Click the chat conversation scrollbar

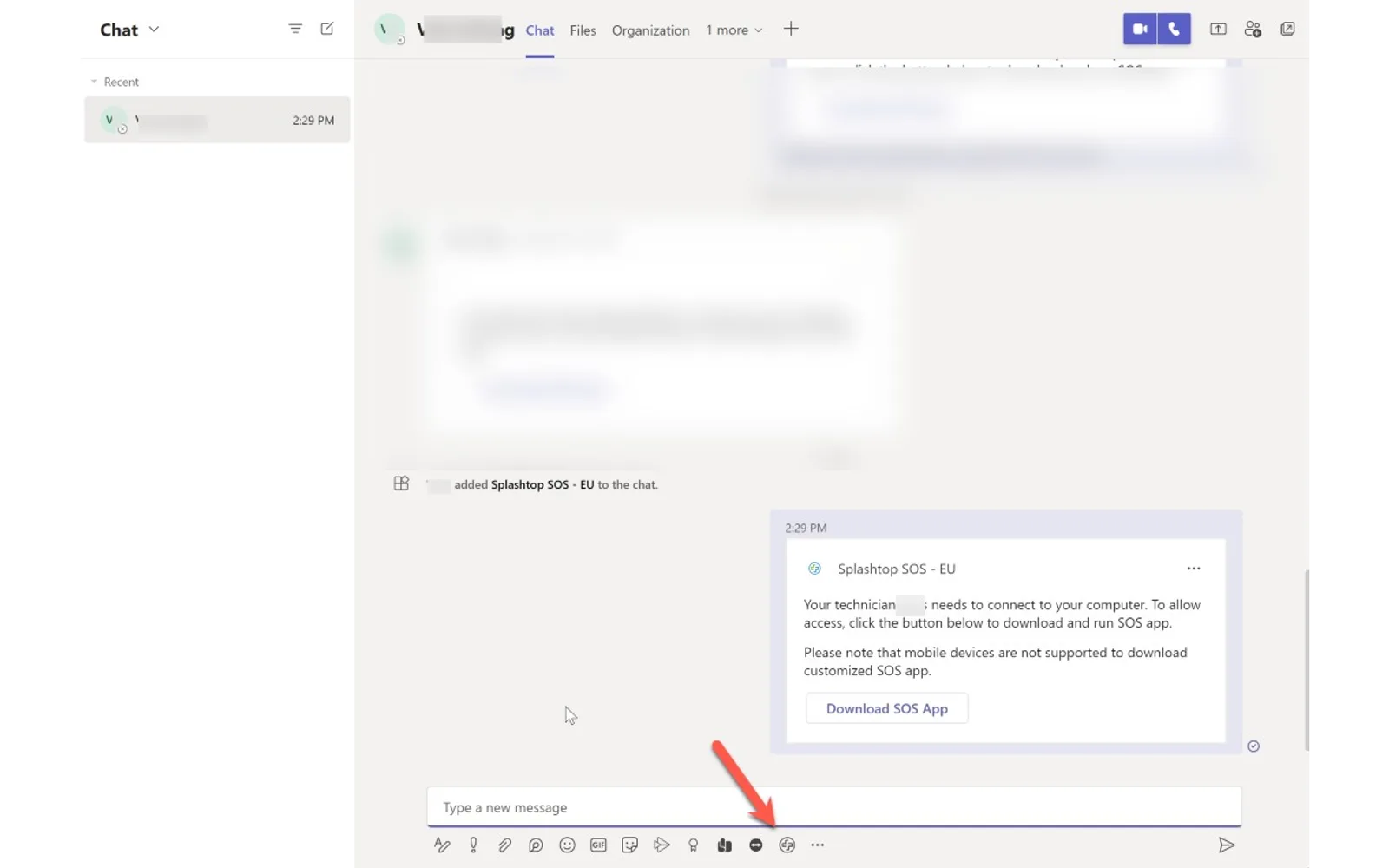1307,660
